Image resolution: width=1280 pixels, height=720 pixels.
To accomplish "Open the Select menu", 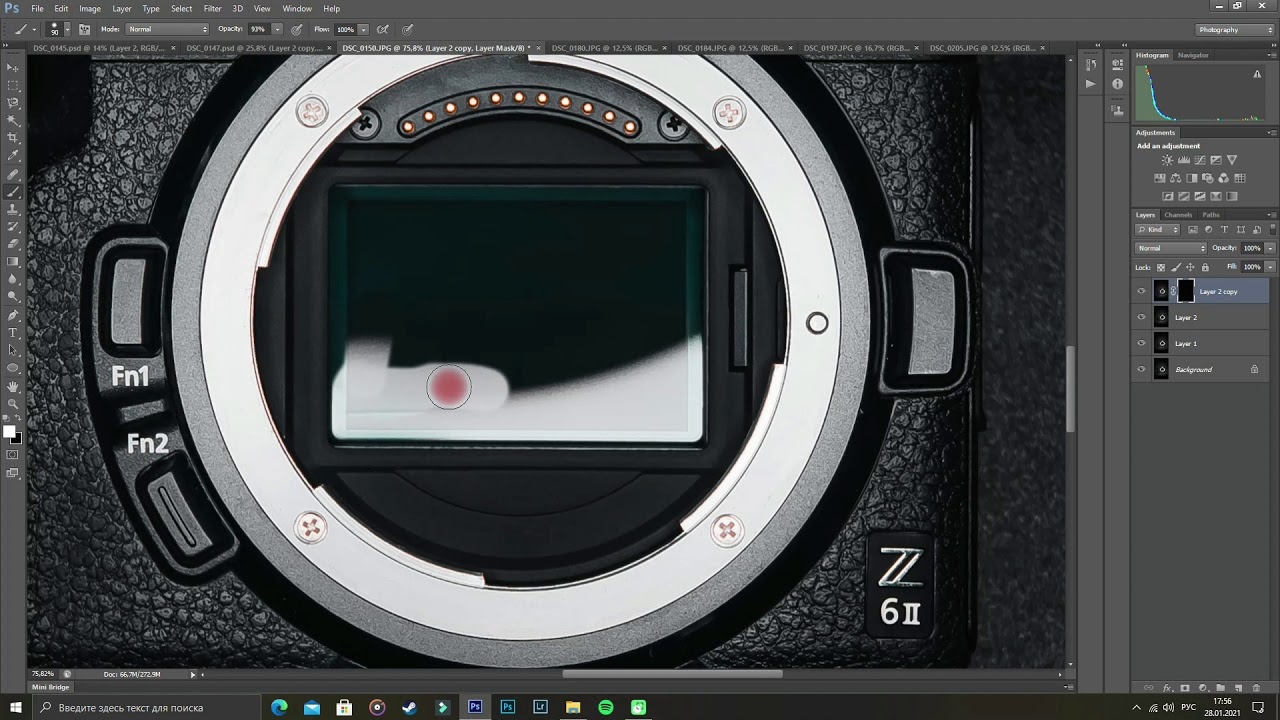I will click(181, 8).
